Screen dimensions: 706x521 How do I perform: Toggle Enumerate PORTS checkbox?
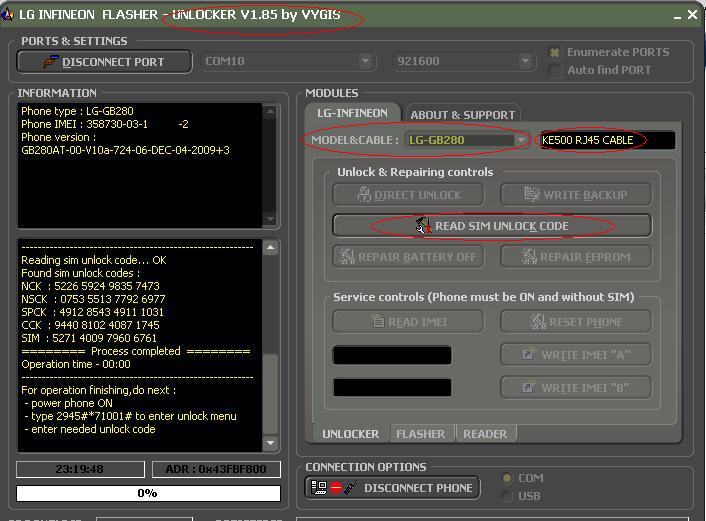click(555, 53)
